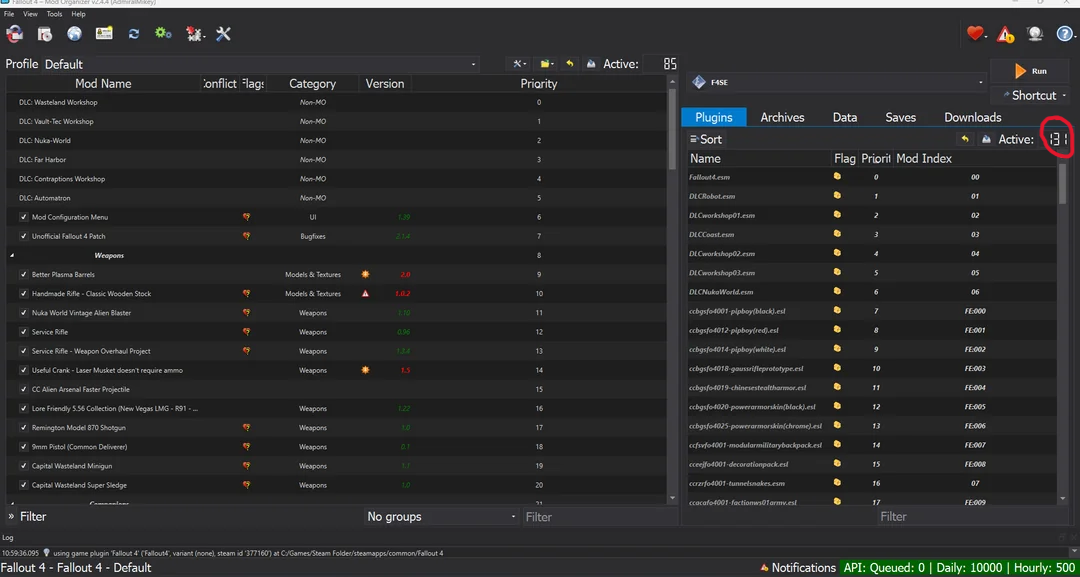Uncheck Nuka World Vintage Alien Blaster

click(x=24, y=313)
